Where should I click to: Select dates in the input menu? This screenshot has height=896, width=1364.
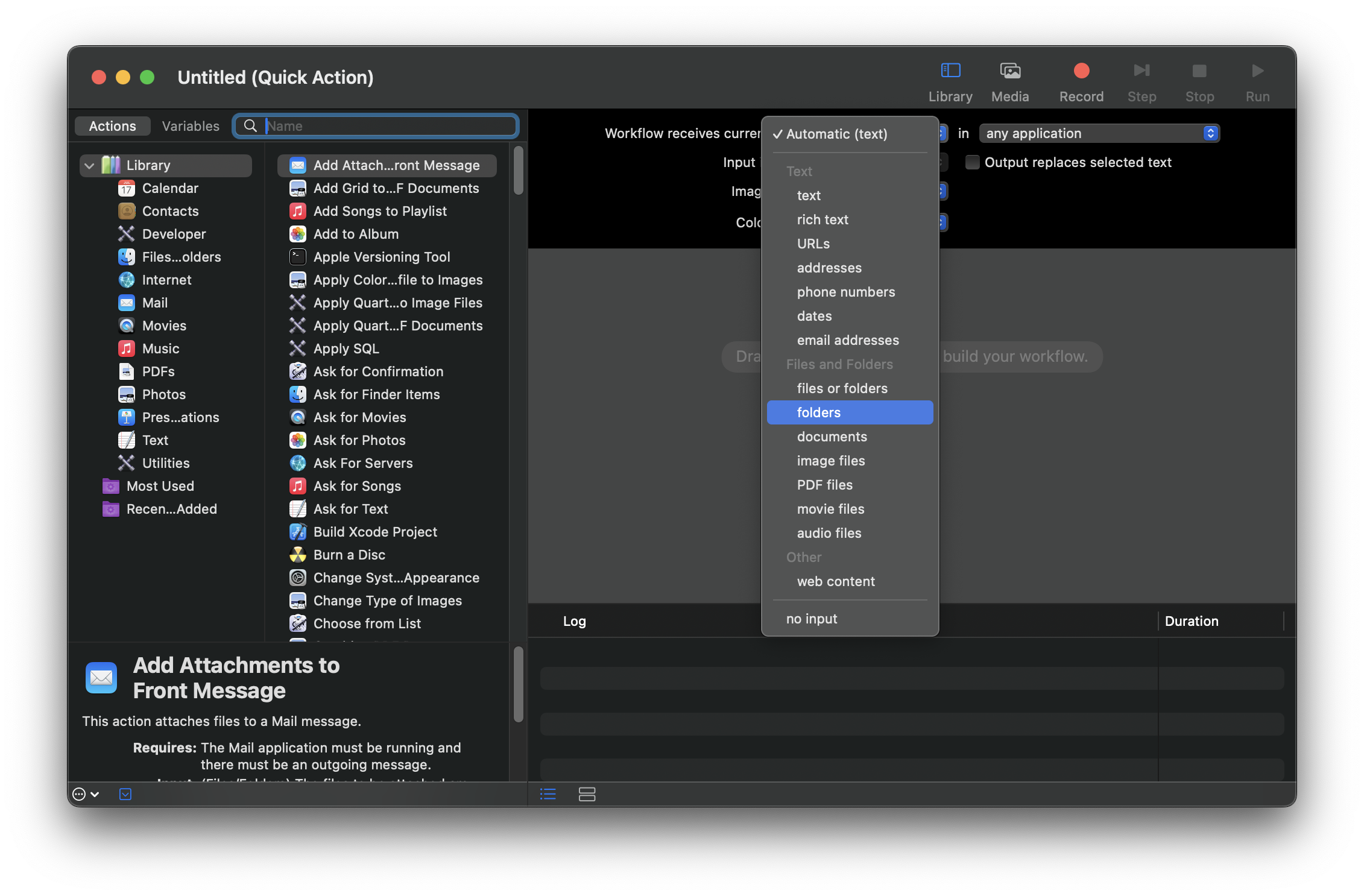(850, 316)
